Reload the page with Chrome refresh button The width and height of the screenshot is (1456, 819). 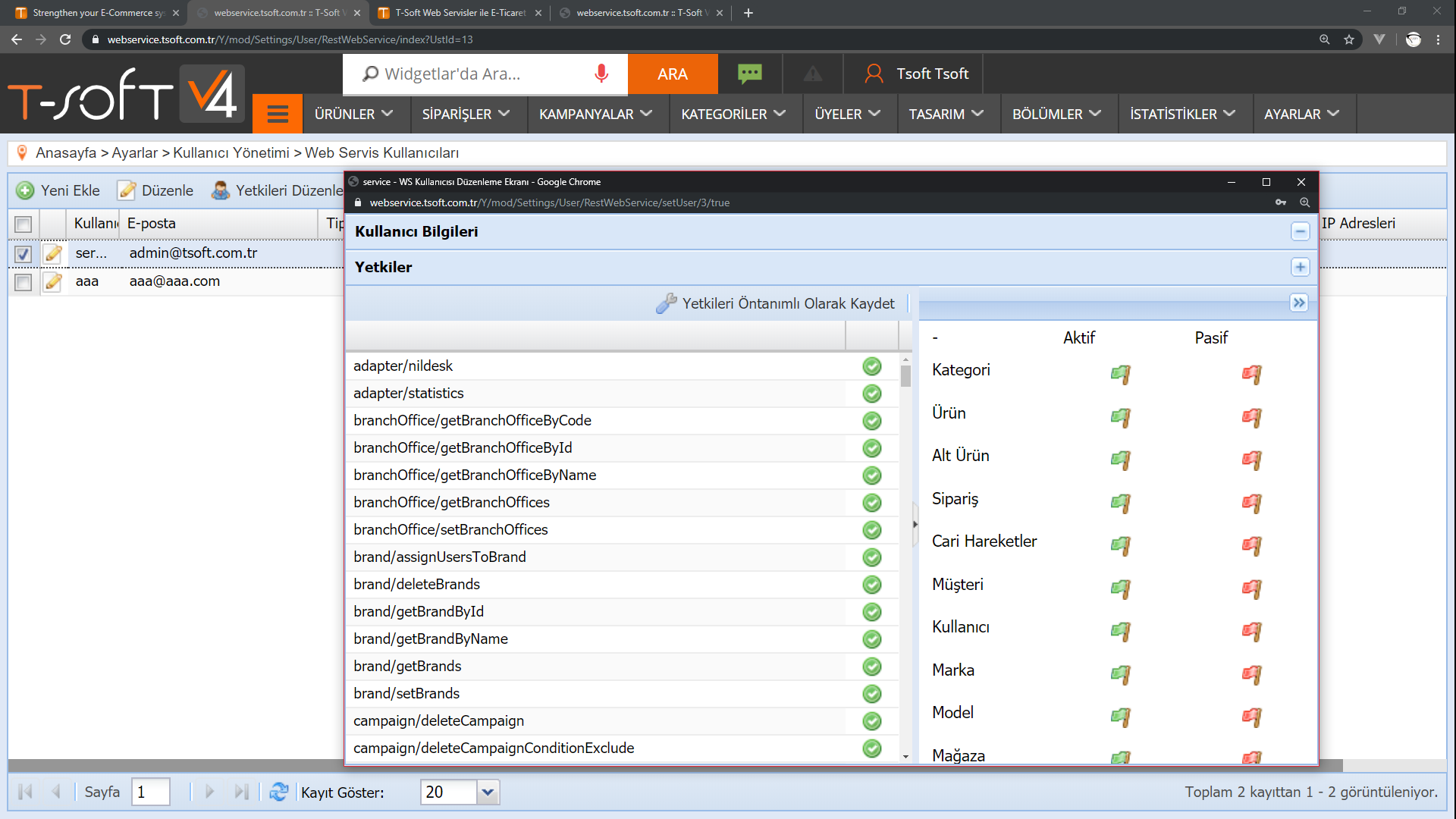coord(65,39)
